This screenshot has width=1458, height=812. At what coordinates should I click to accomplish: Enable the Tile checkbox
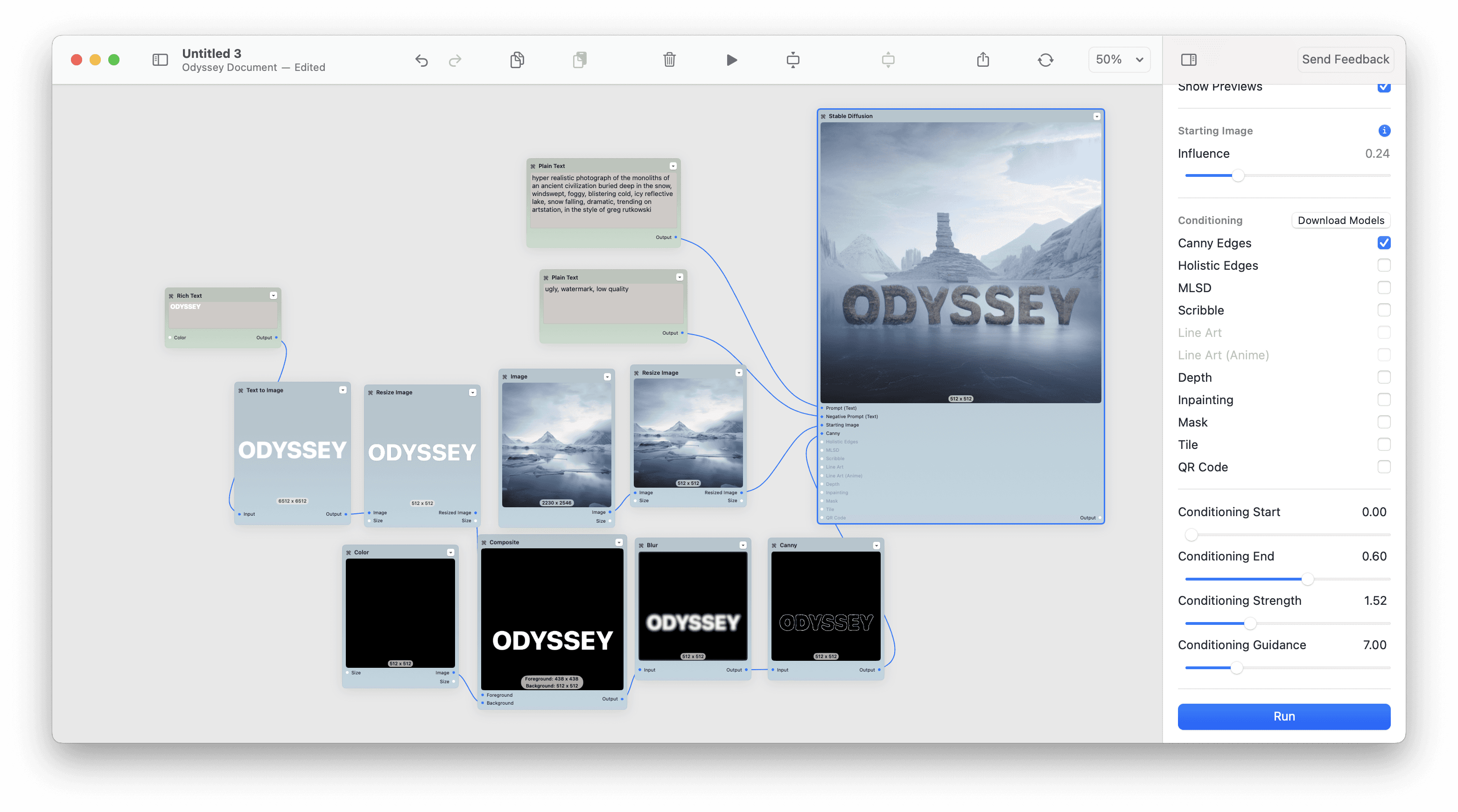(1383, 444)
